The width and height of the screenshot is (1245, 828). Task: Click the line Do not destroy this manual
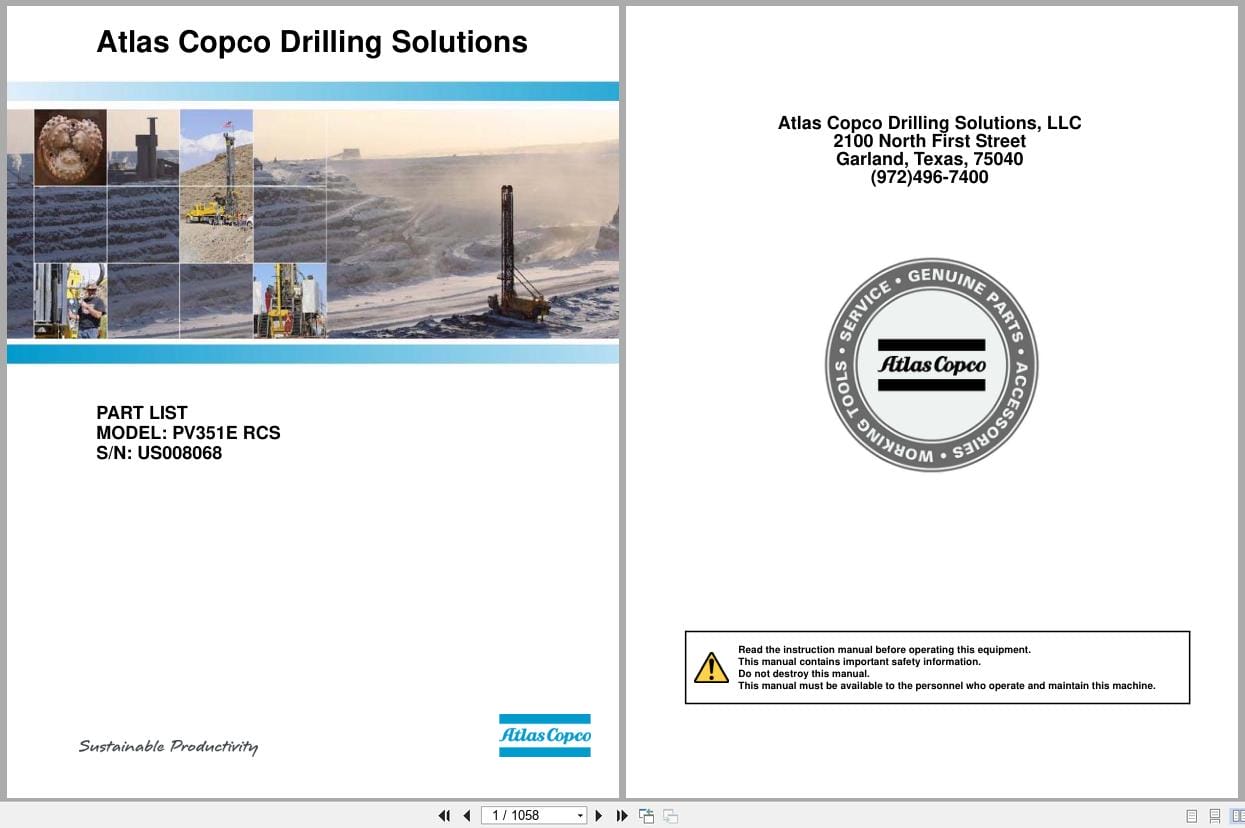pos(804,674)
